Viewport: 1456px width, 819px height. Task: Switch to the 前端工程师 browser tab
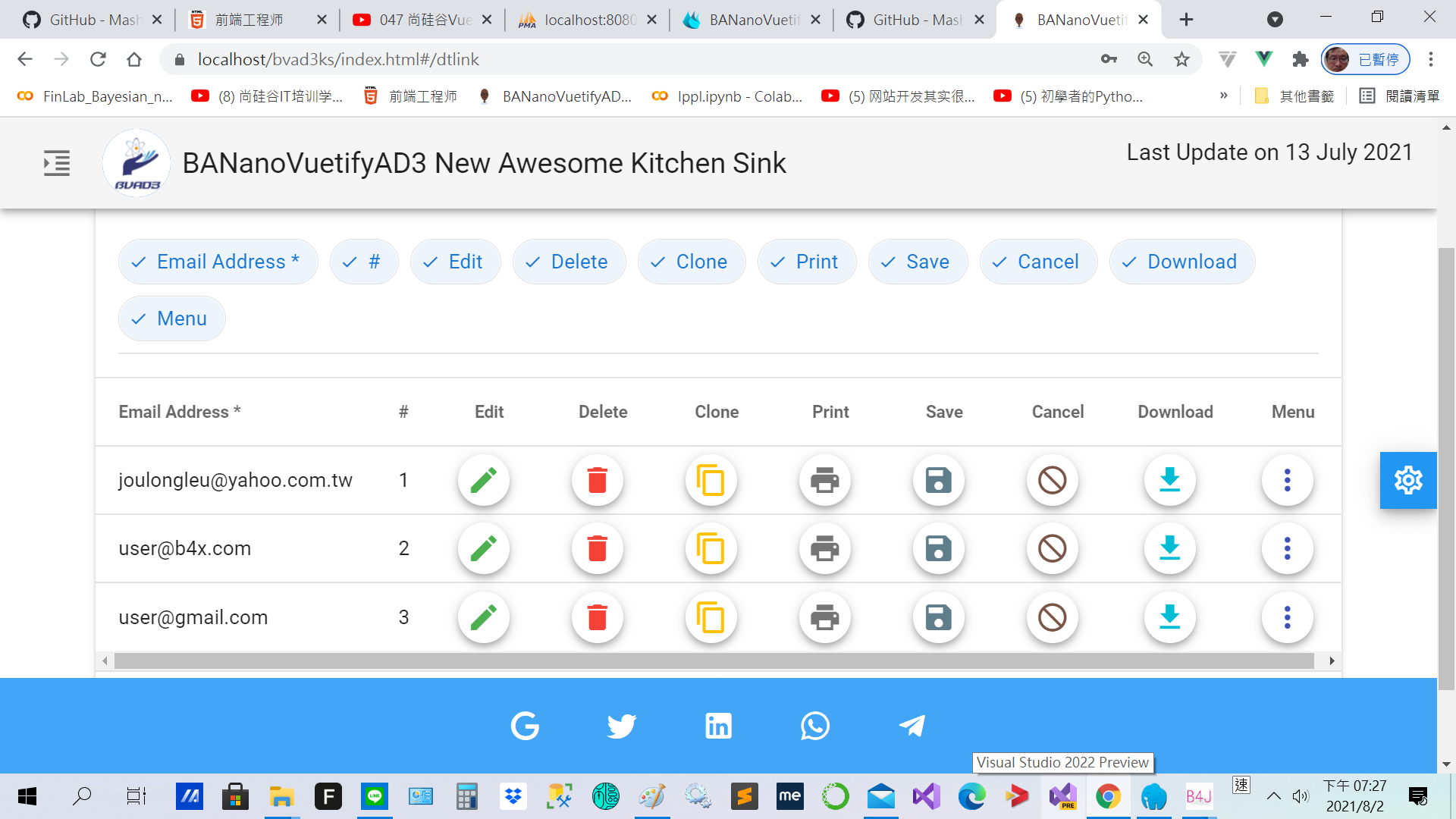coord(249,20)
